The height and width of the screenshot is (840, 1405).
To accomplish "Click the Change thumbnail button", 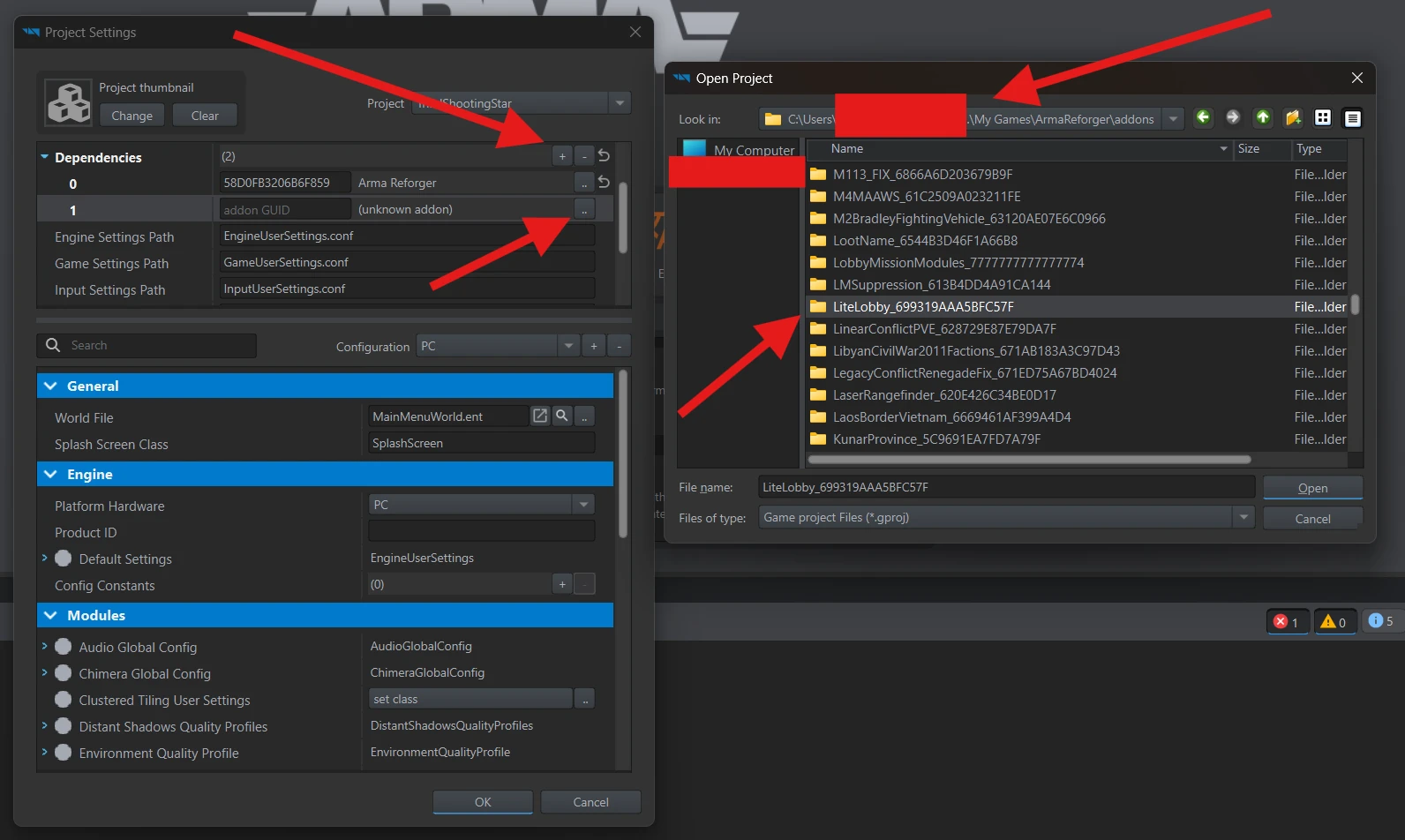I will click(132, 116).
